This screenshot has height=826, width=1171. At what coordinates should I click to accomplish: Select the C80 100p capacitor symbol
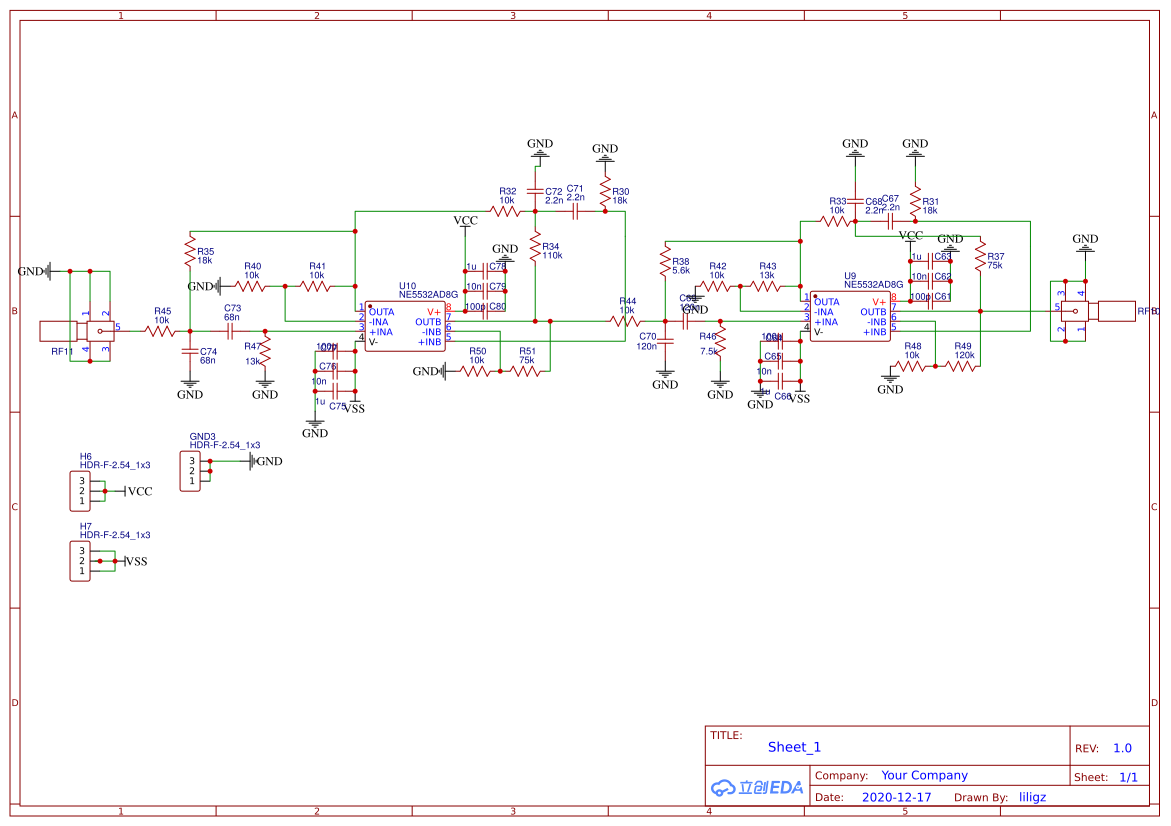(485, 311)
